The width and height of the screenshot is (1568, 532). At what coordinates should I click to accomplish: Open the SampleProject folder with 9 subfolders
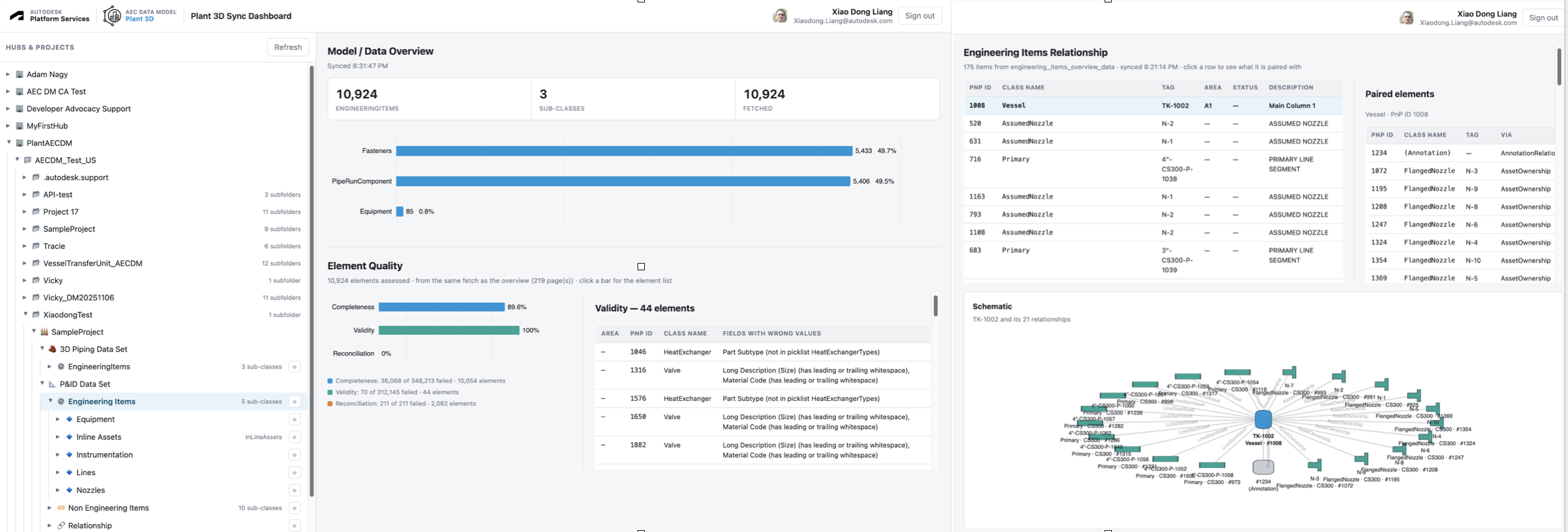(69, 229)
